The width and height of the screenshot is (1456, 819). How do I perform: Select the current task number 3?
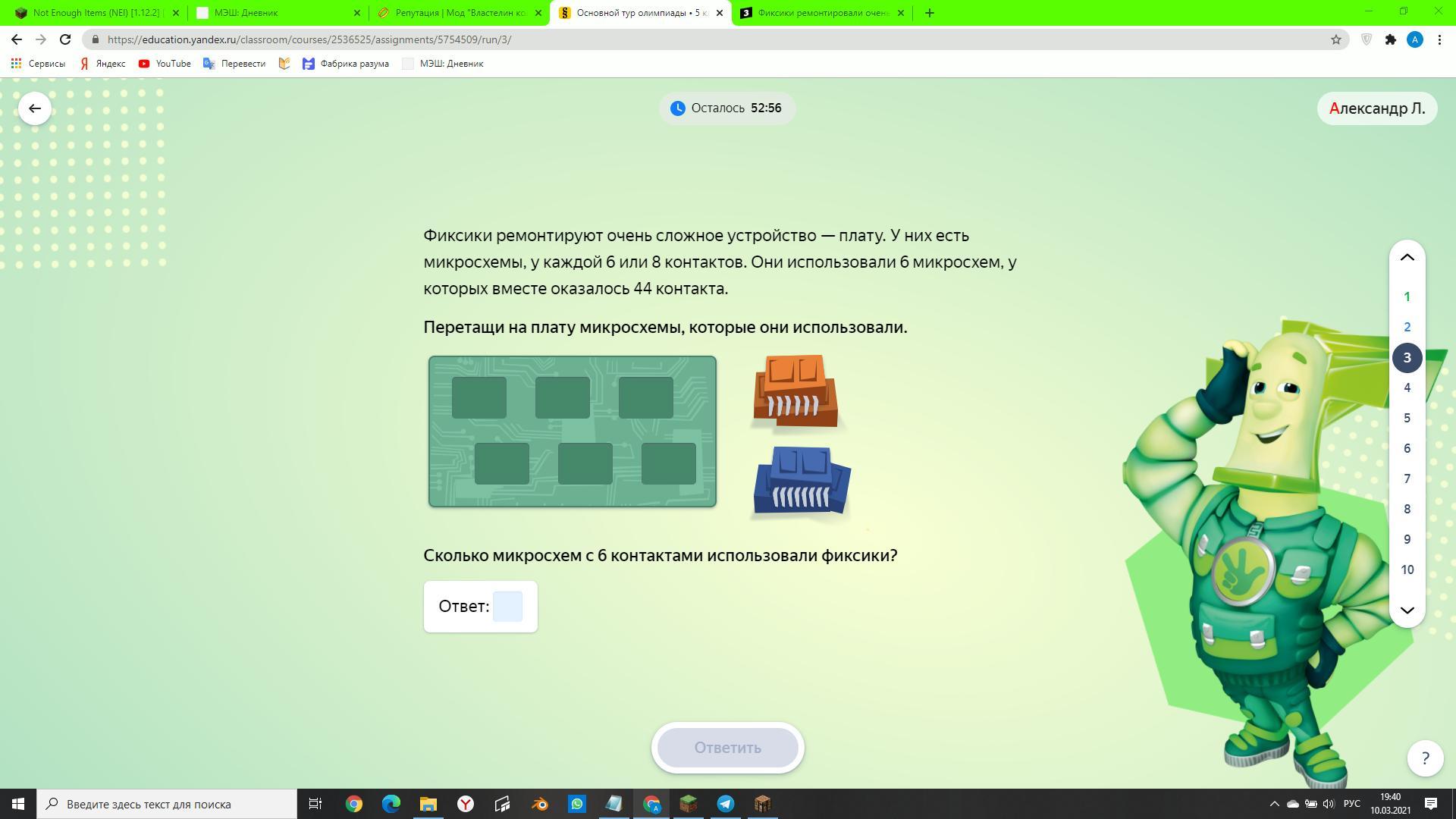pos(1407,357)
